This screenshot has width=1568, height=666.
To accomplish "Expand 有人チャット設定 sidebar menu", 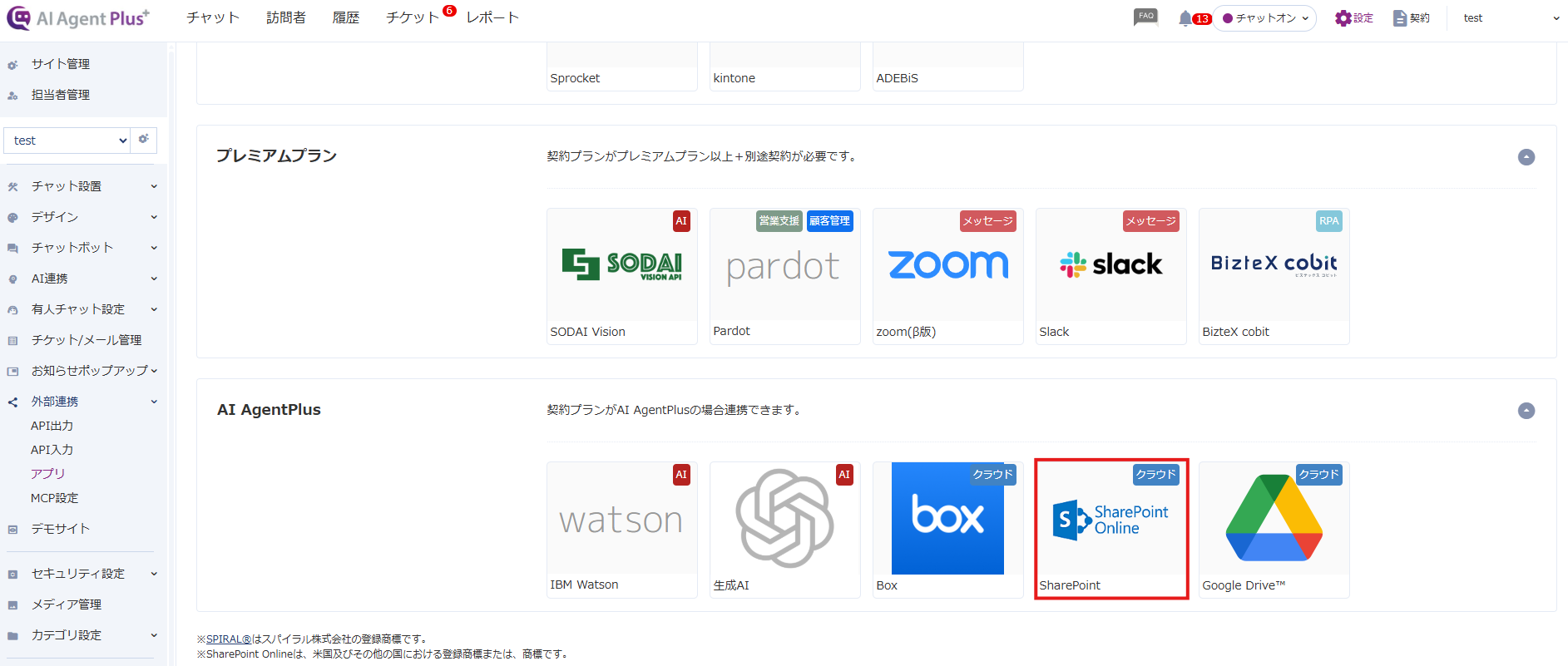I will (x=82, y=309).
